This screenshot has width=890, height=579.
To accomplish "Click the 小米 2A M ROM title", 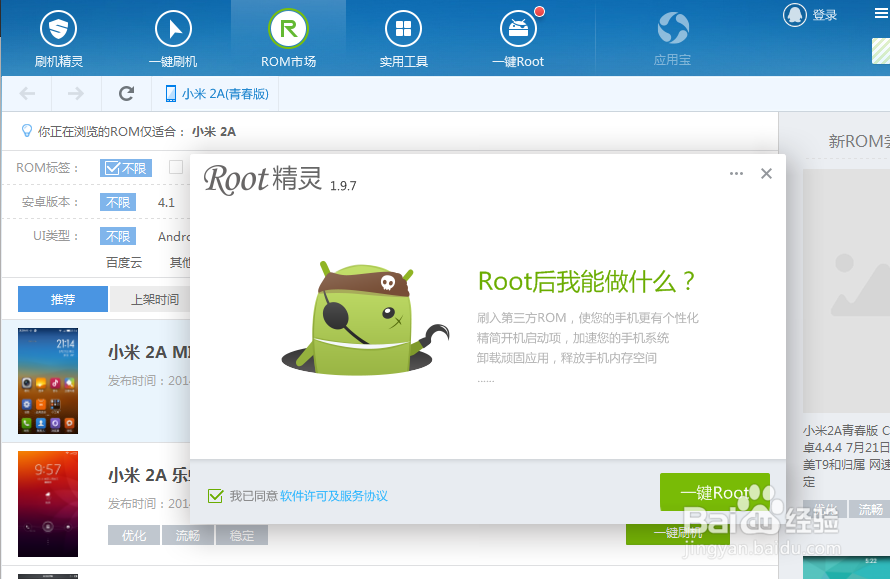I will click(149, 352).
